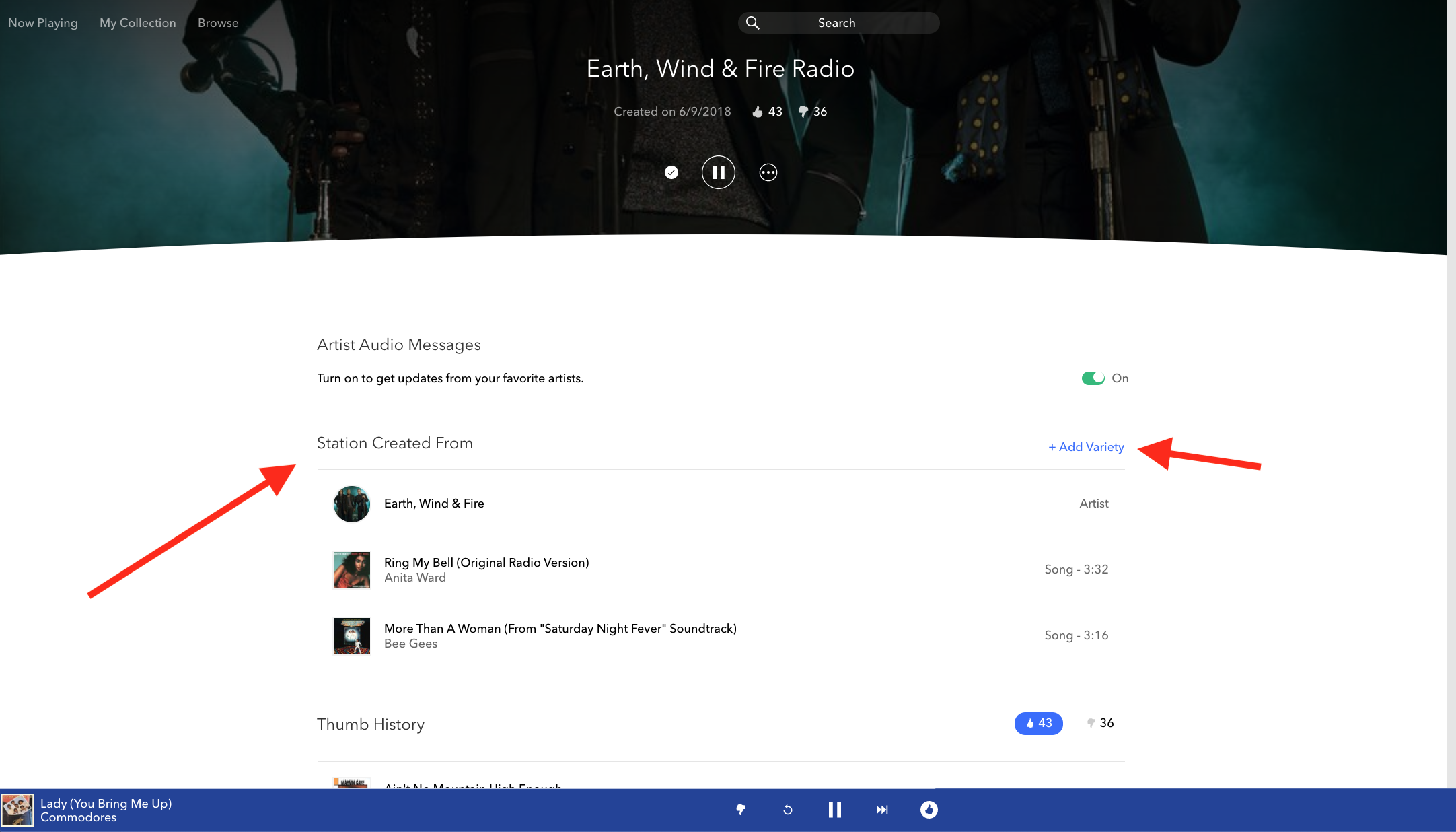Click the thumbs up icon in player bar
This screenshot has width=1456, height=832.
pos(929,810)
